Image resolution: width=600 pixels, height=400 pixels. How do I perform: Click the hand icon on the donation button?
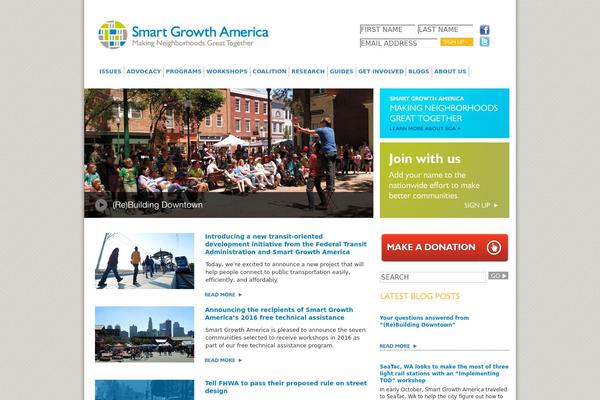pyautogui.click(x=494, y=248)
